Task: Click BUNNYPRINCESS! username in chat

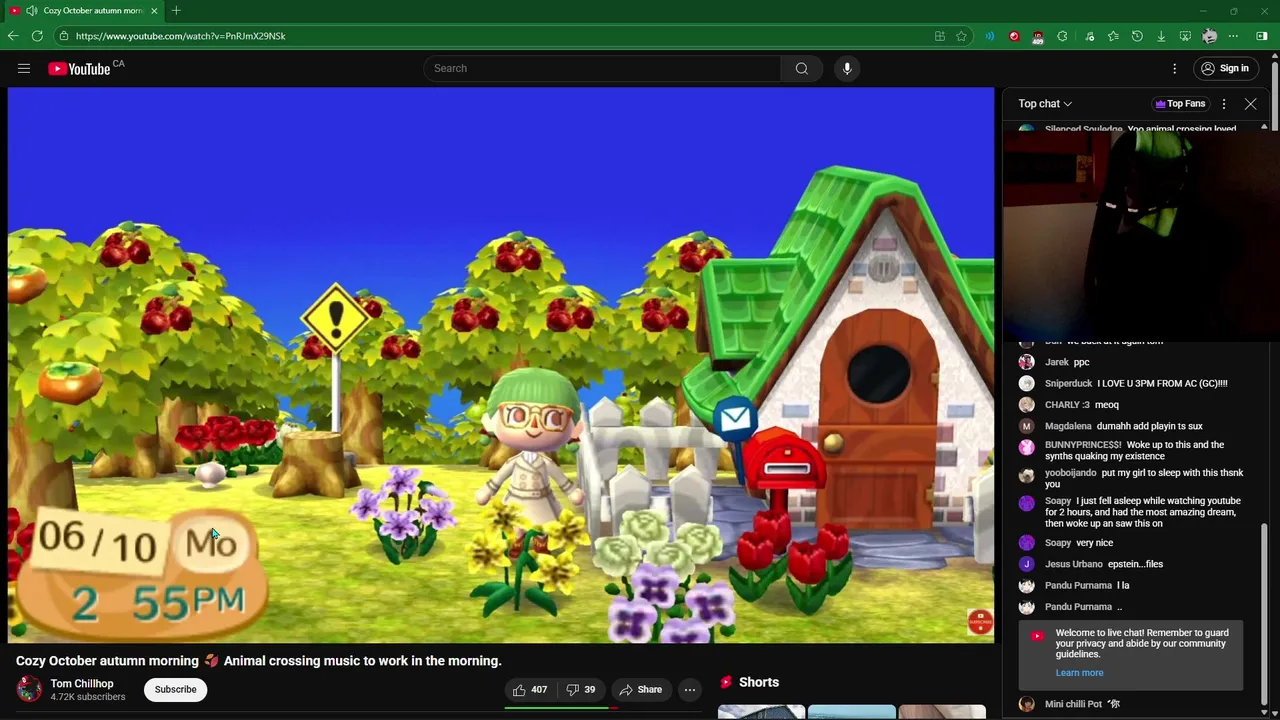Action: point(1083,445)
